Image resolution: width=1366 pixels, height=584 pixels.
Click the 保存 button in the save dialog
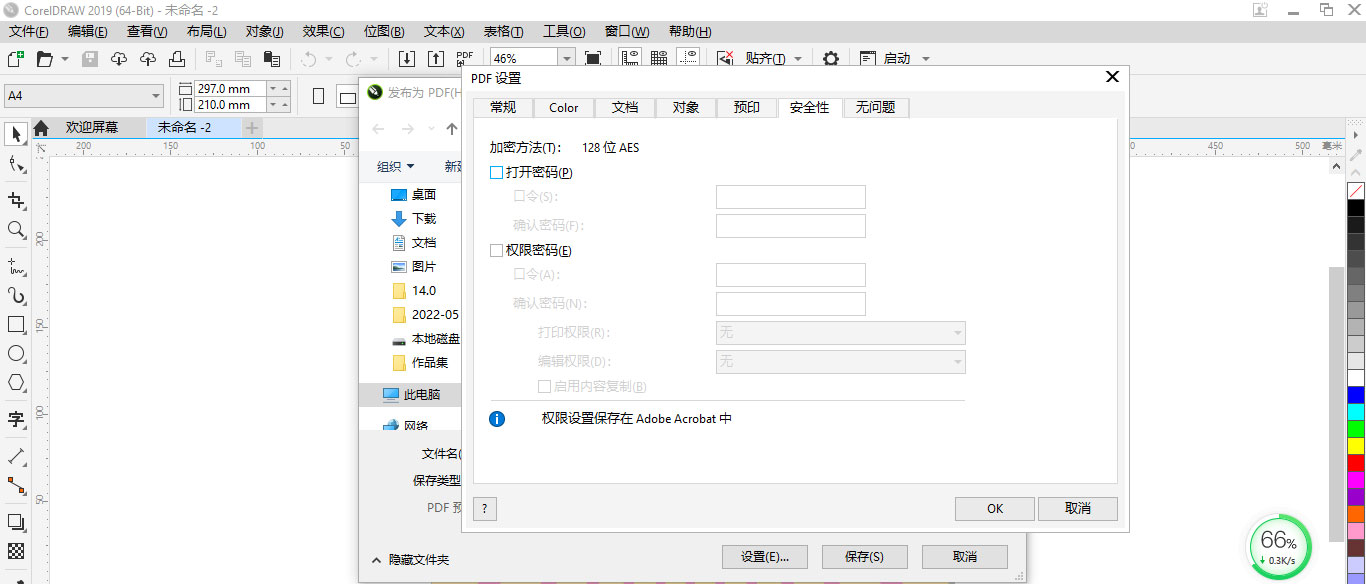click(x=863, y=556)
